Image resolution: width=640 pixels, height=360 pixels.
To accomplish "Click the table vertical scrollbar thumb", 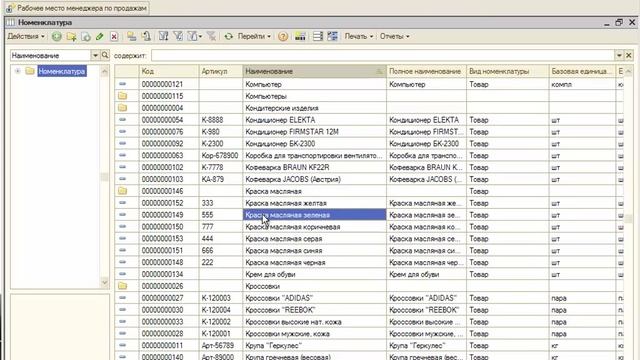I will pyautogui.click(x=629, y=219).
